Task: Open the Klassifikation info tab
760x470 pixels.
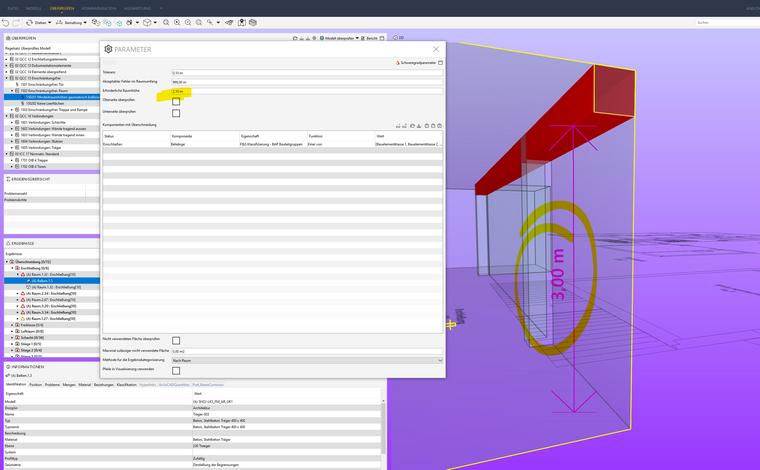Action: (127, 385)
